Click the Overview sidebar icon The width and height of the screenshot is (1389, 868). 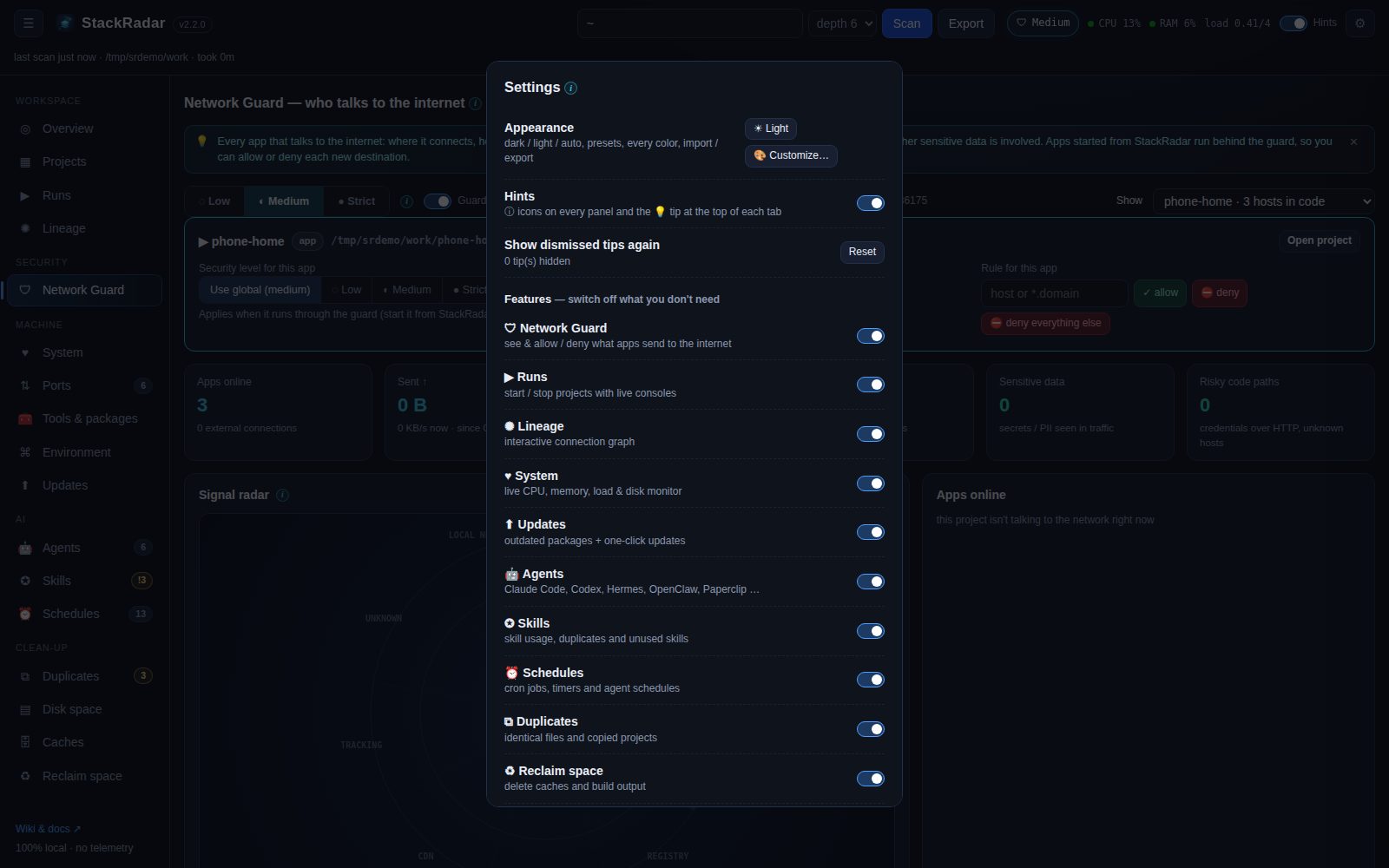(25, 128)
